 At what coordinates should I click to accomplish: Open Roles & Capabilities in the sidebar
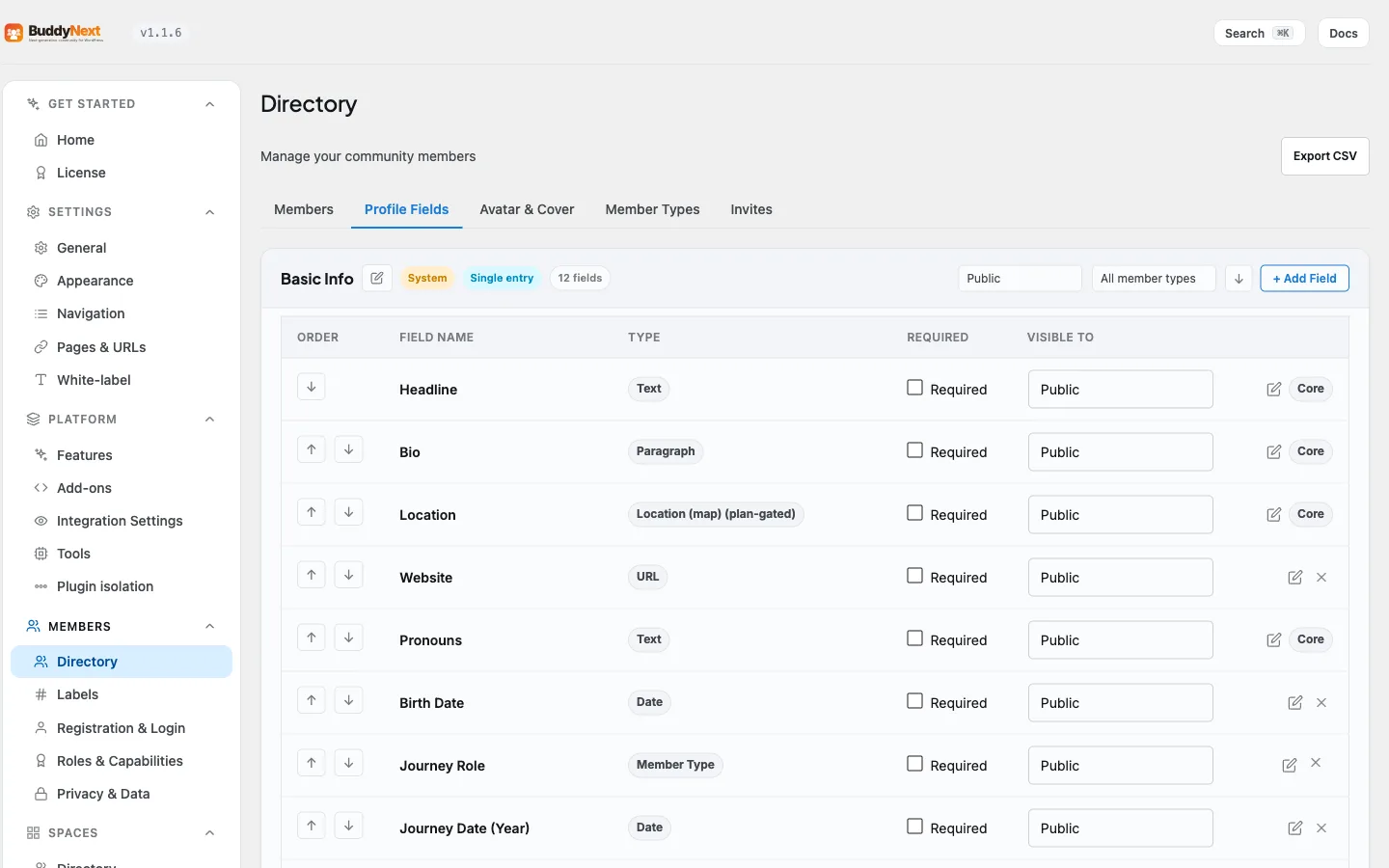tap(122, 761)
